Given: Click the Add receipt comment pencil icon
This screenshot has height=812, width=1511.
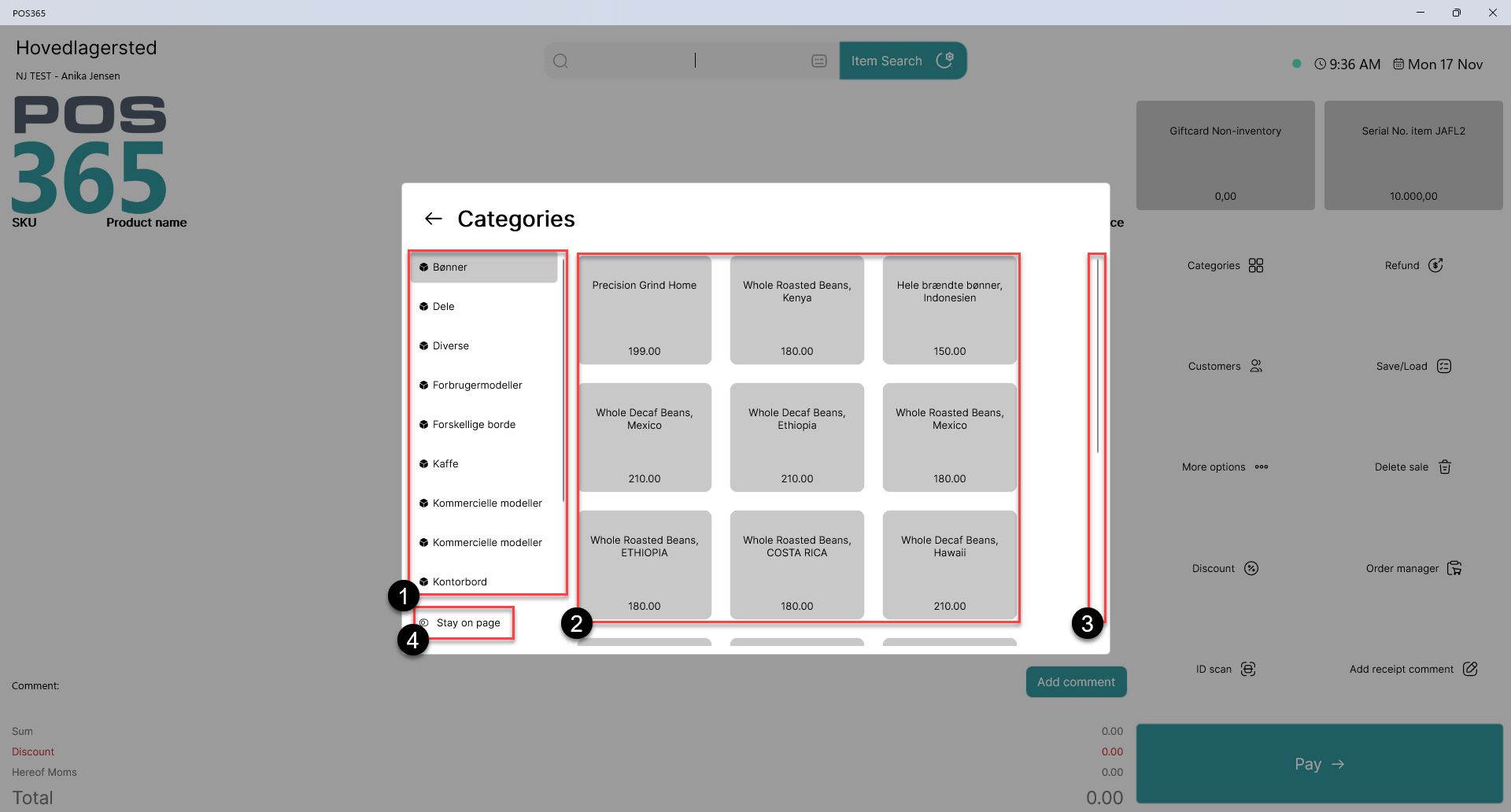Looking at the screenshot, I should pyautogui.click(x=1470, y=669).
